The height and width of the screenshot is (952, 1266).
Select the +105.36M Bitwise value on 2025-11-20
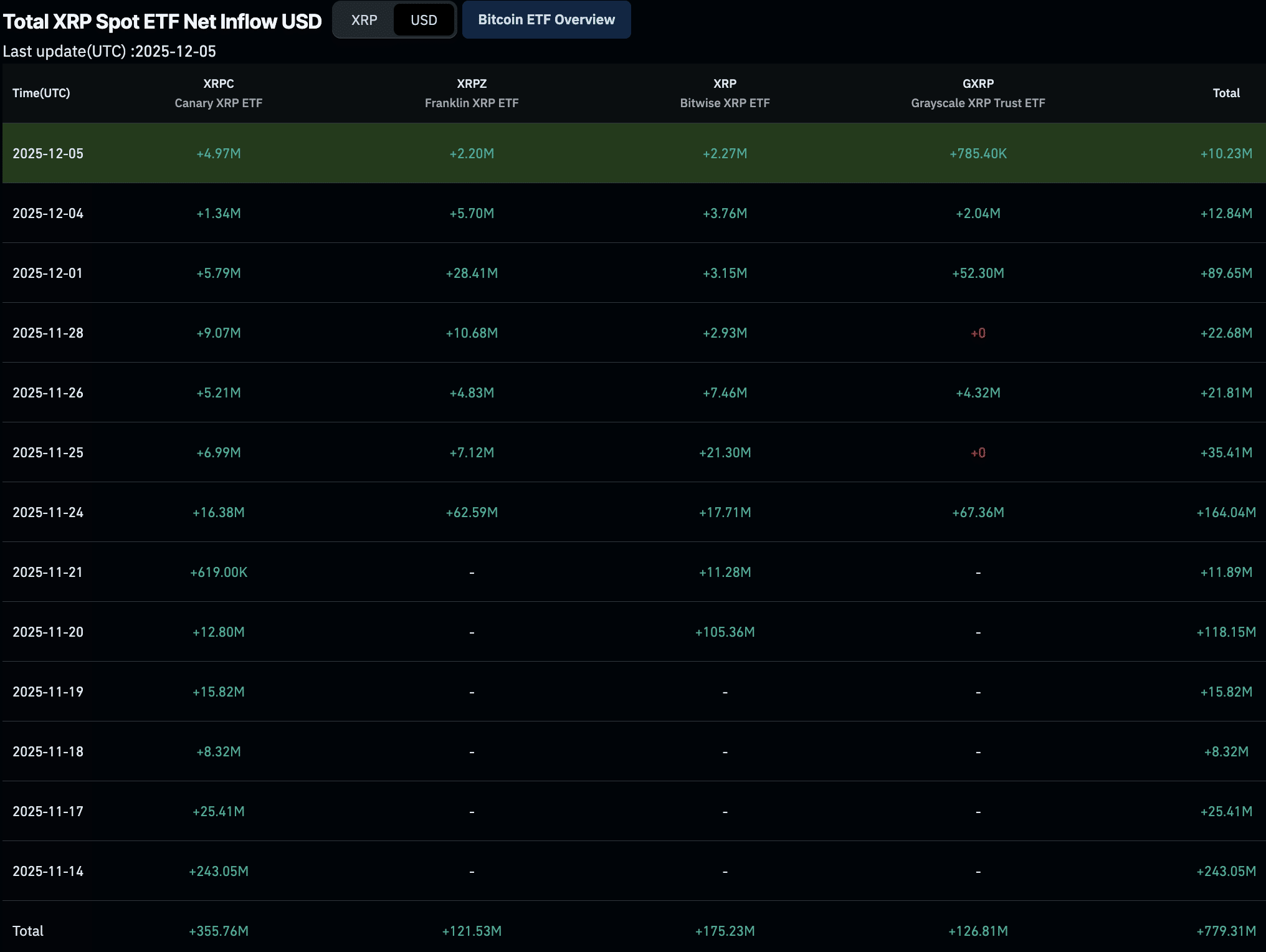(x=724, y=631)
